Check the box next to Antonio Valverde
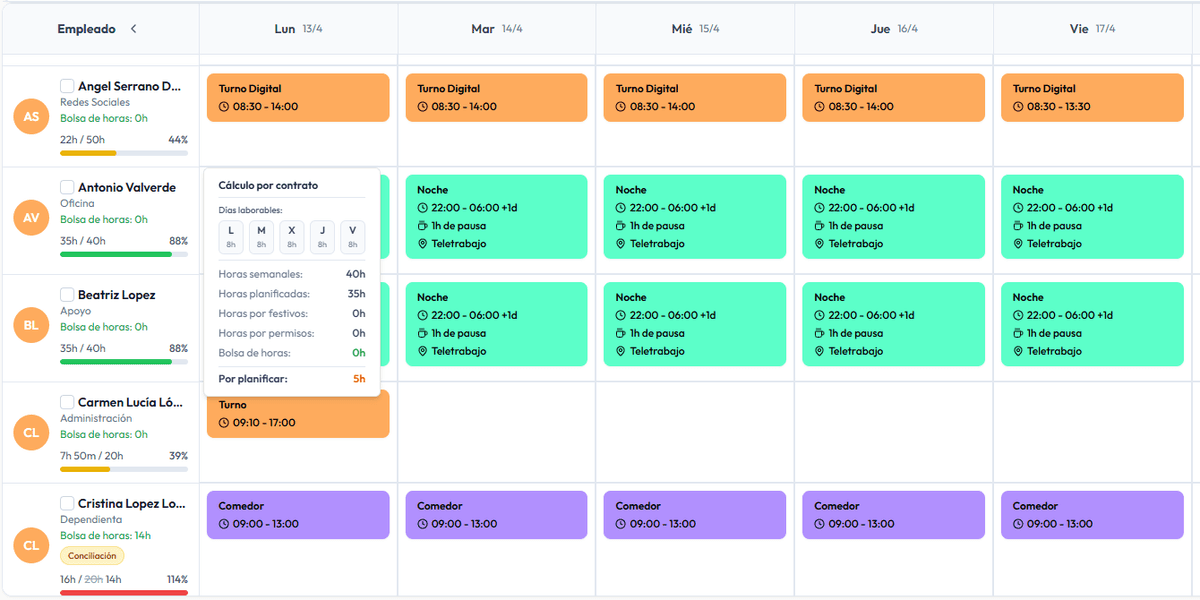The width and height of the screenshot is (1200, 600). coord(67,187)
